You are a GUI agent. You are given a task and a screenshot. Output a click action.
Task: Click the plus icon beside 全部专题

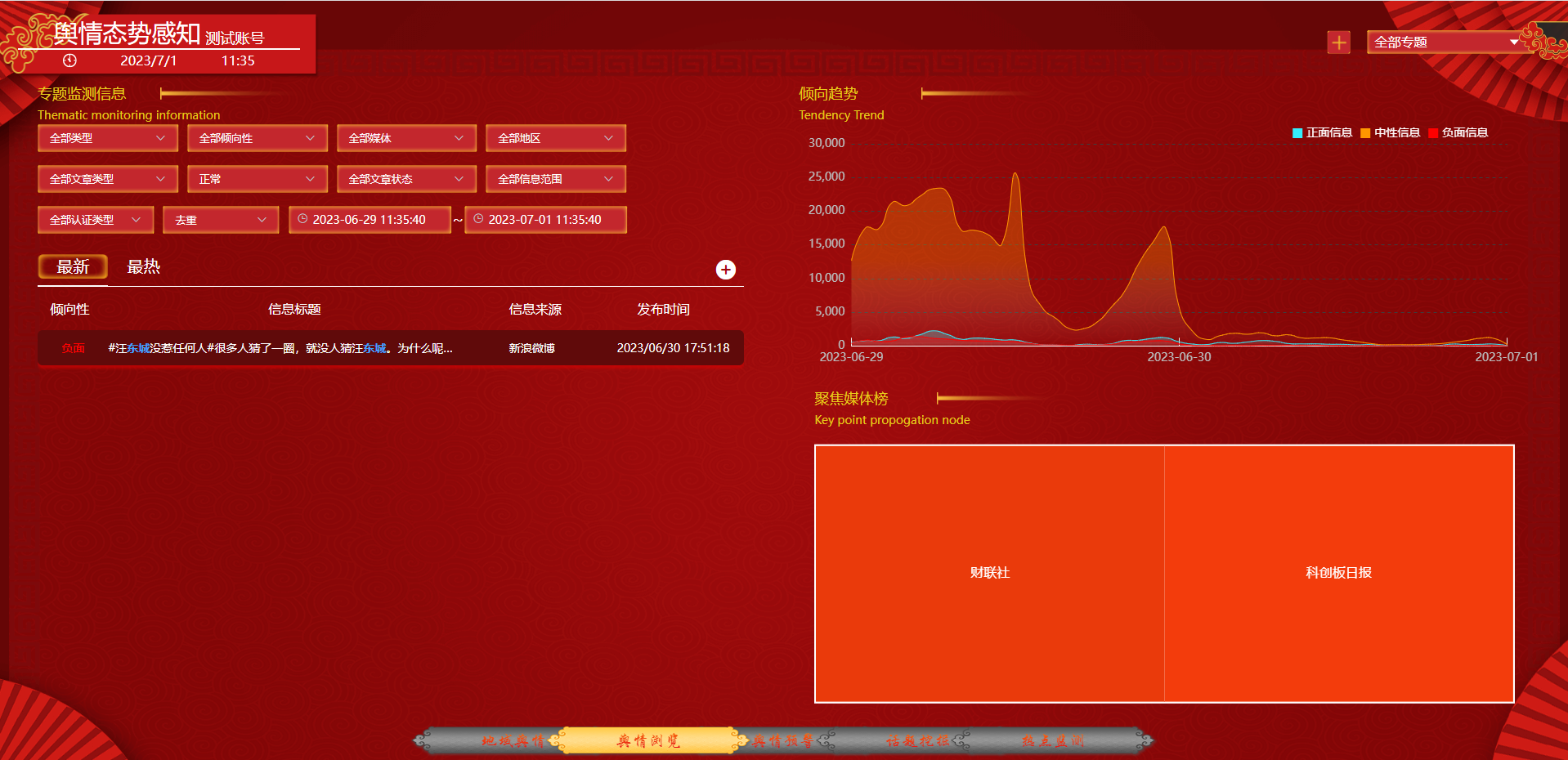pyautogui.click(x=1338, y=42)
